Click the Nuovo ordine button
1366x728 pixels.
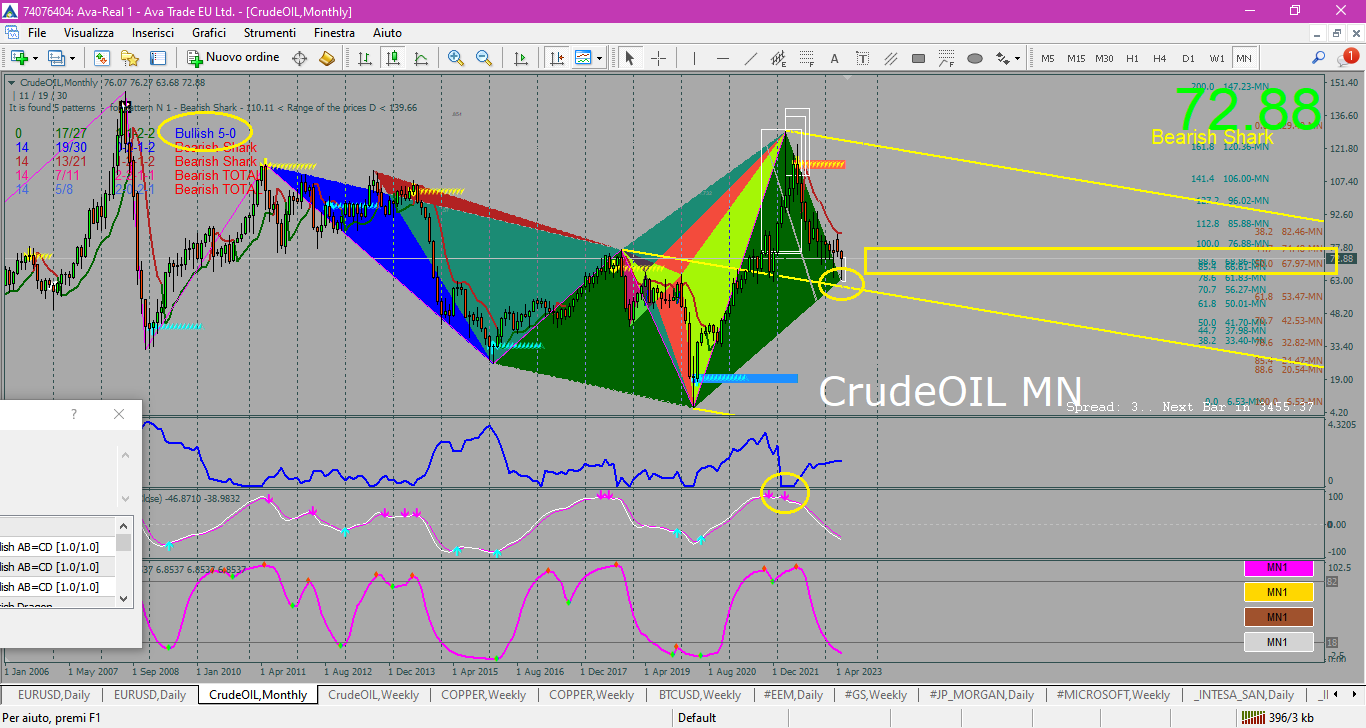coord(234,58)
